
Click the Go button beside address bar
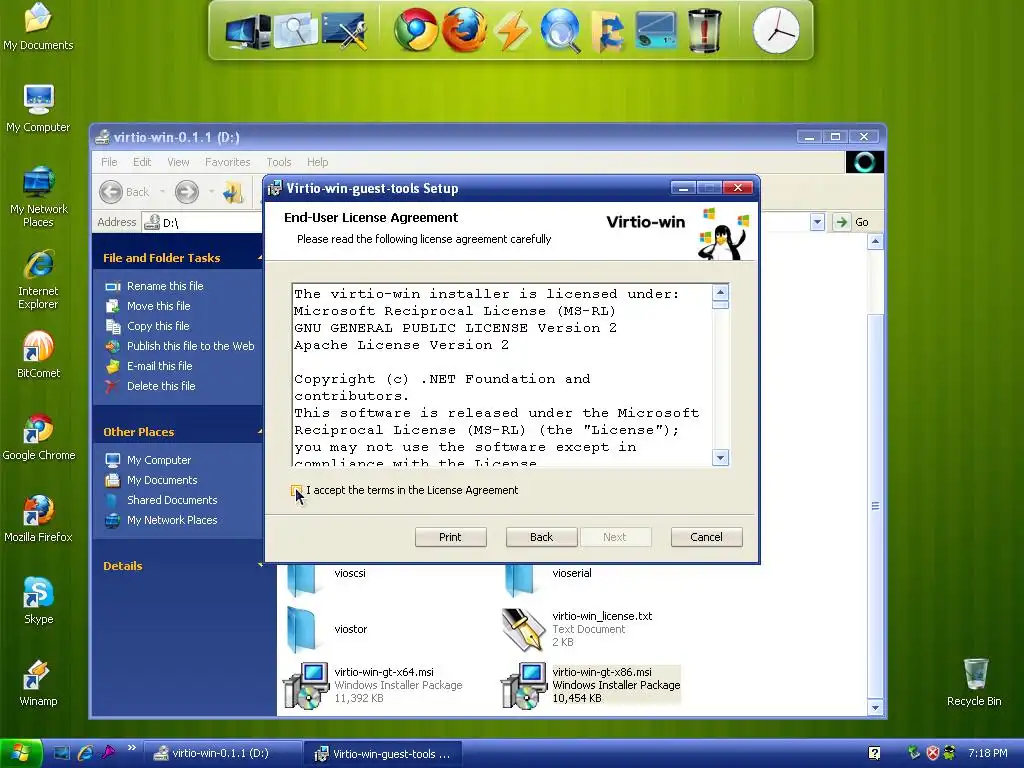point(852,222)
